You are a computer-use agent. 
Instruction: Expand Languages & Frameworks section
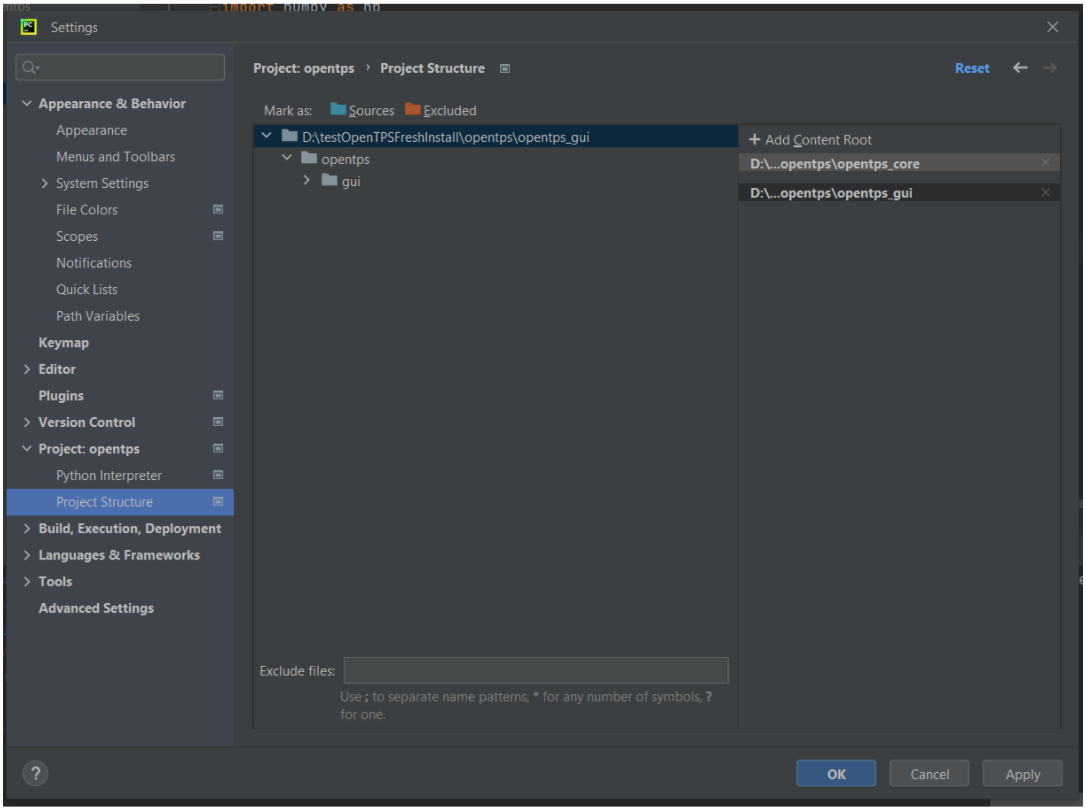27,555
